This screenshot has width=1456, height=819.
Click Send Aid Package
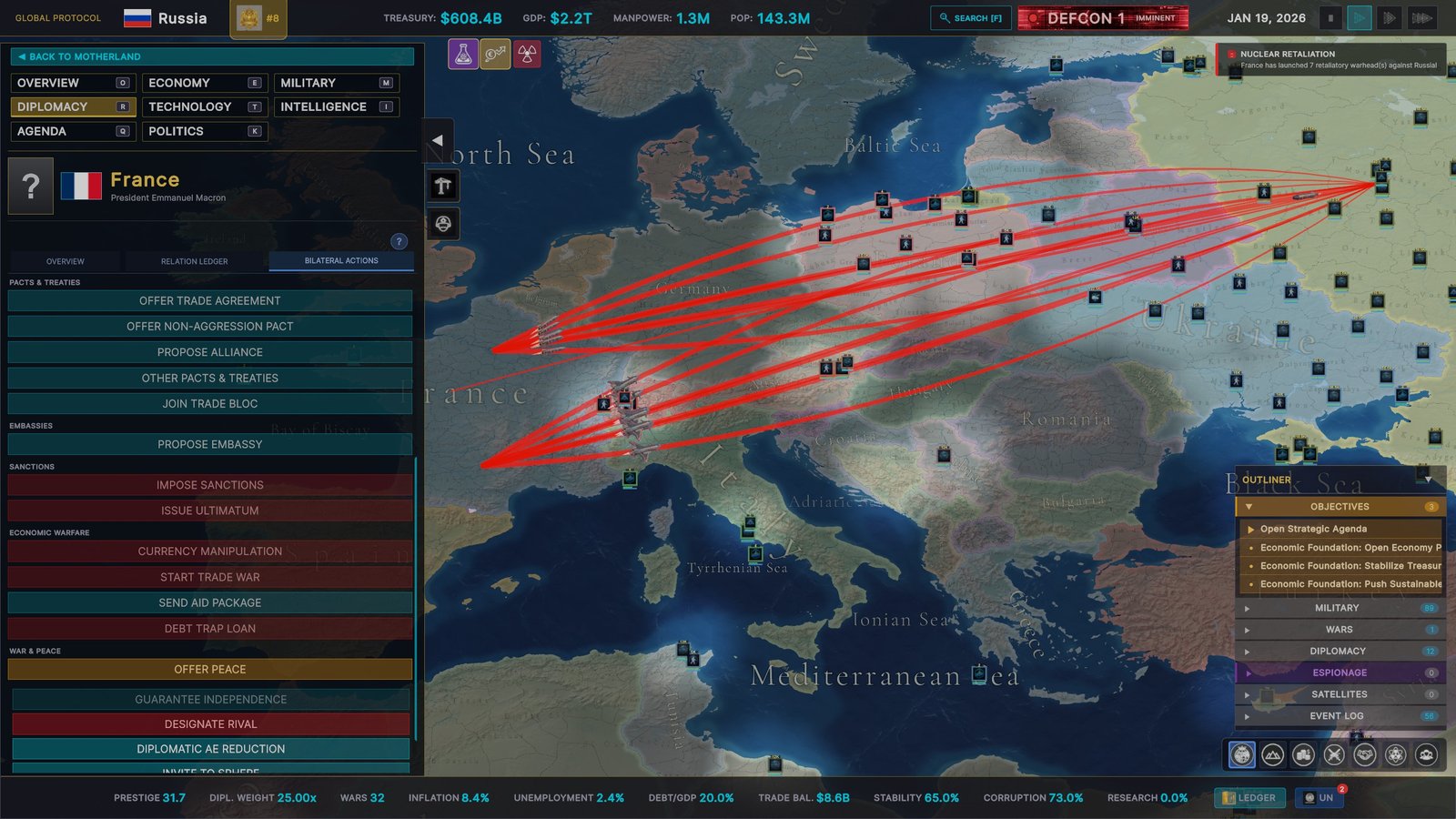[x=210, y=602]
